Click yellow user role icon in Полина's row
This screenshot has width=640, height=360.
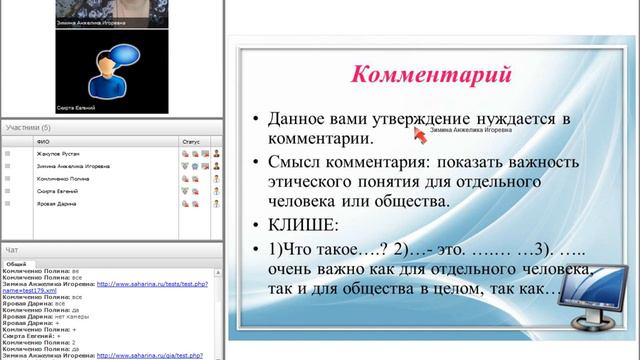[x=216, y=179]
